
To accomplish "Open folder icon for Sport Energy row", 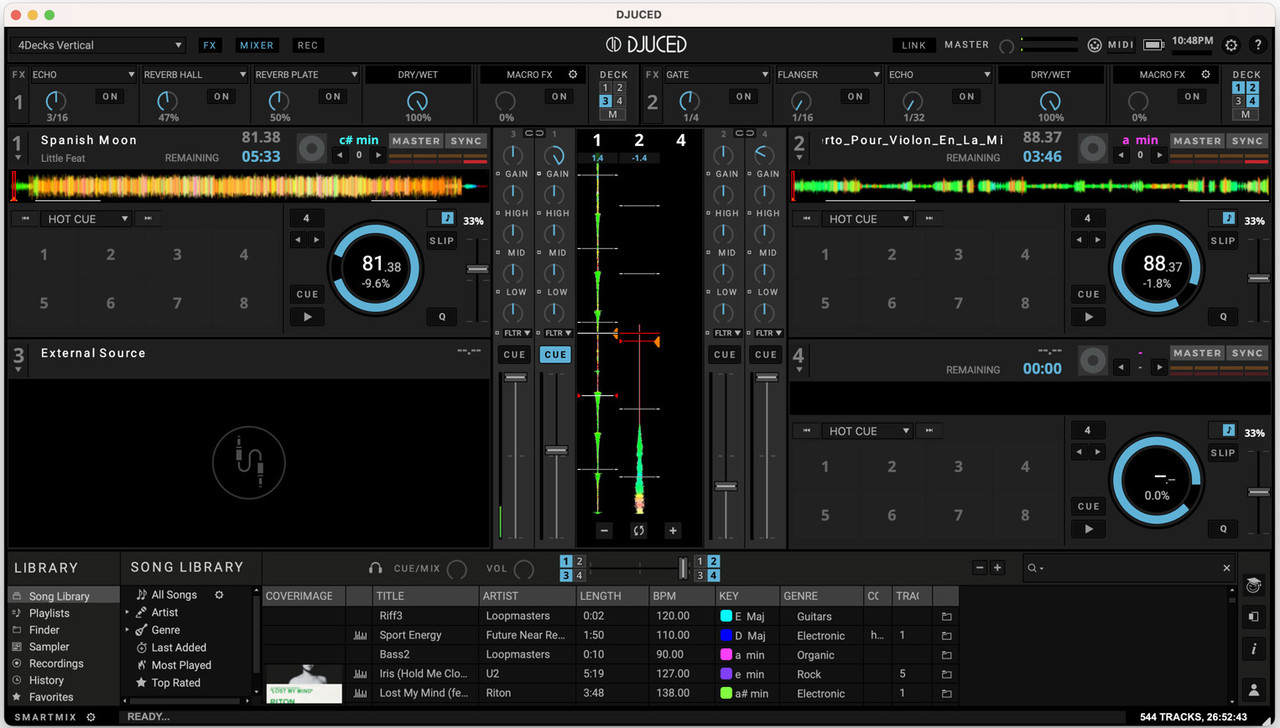I will coord(946,636).
